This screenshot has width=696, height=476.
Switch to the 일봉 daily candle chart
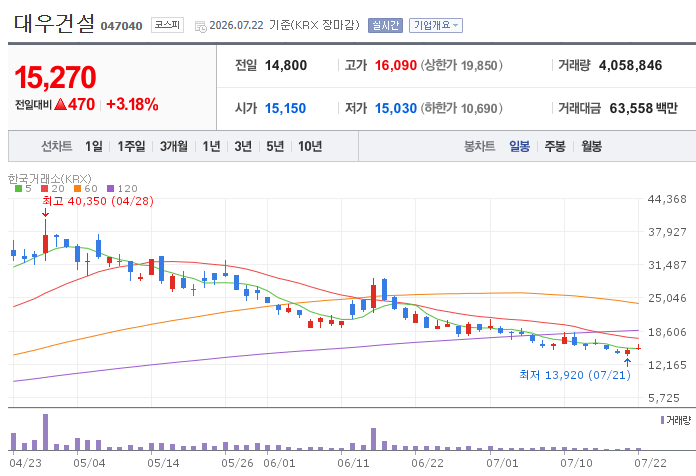[x=519, y=146]
